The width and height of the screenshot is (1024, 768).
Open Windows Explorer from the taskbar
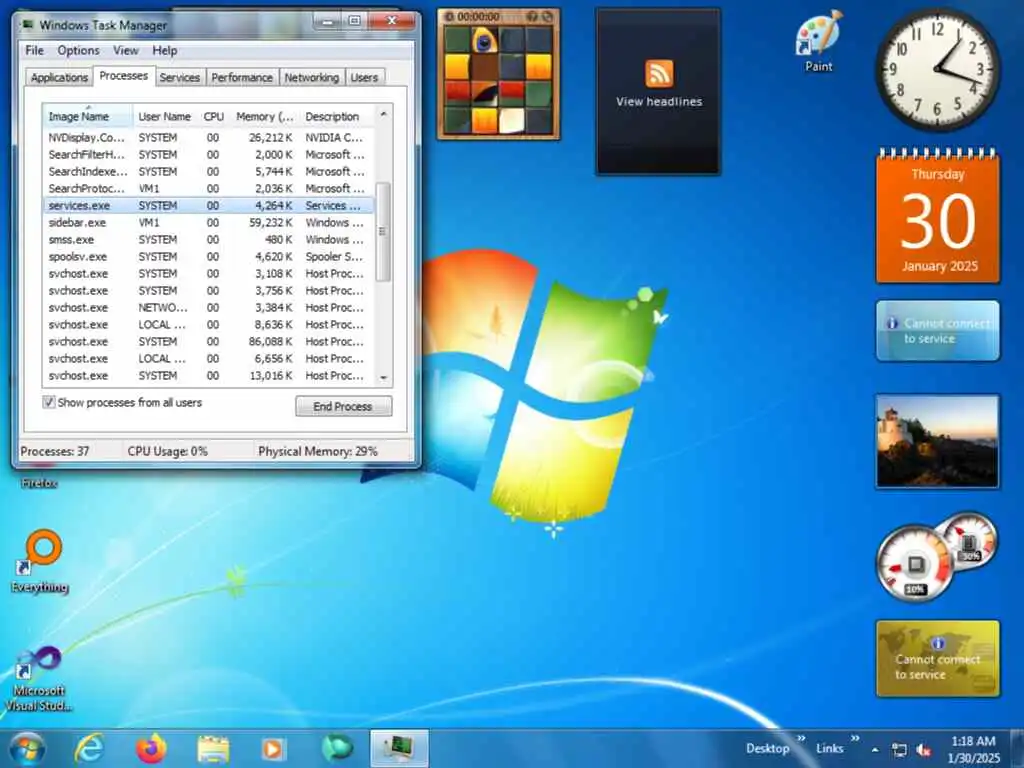tap(213, 748)
